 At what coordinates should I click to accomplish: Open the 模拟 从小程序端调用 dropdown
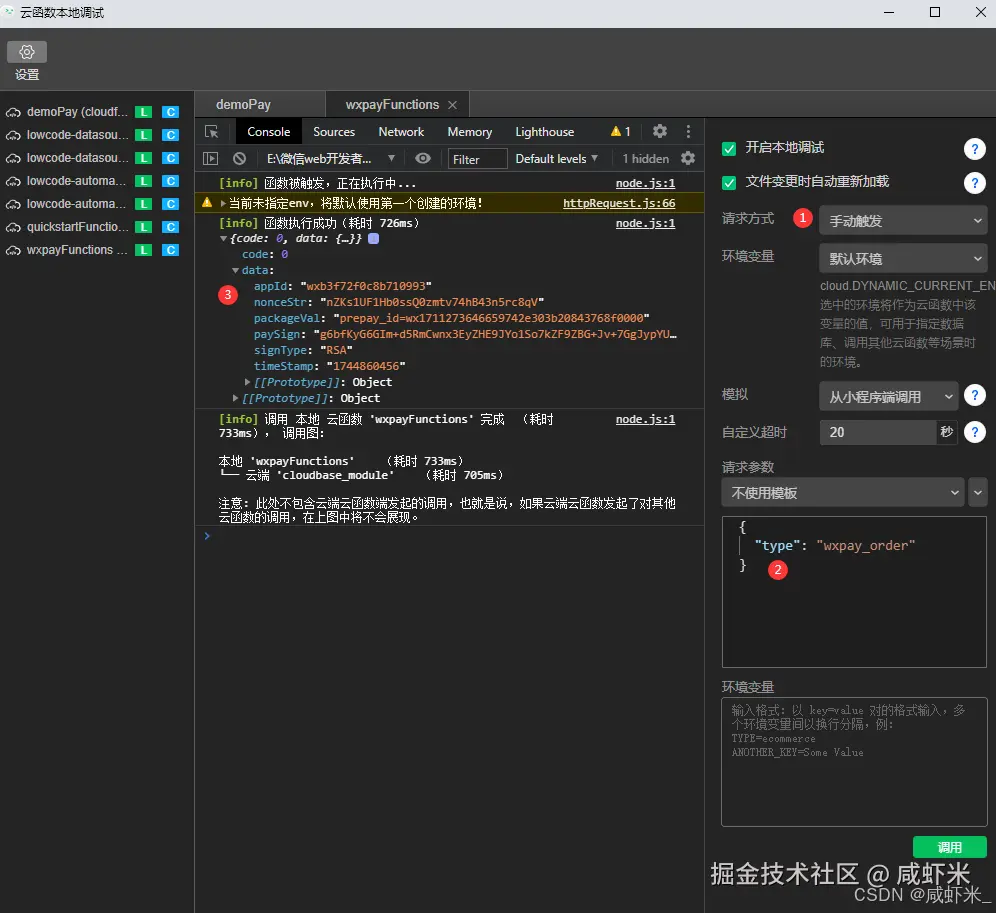click(x=888, y=396)
